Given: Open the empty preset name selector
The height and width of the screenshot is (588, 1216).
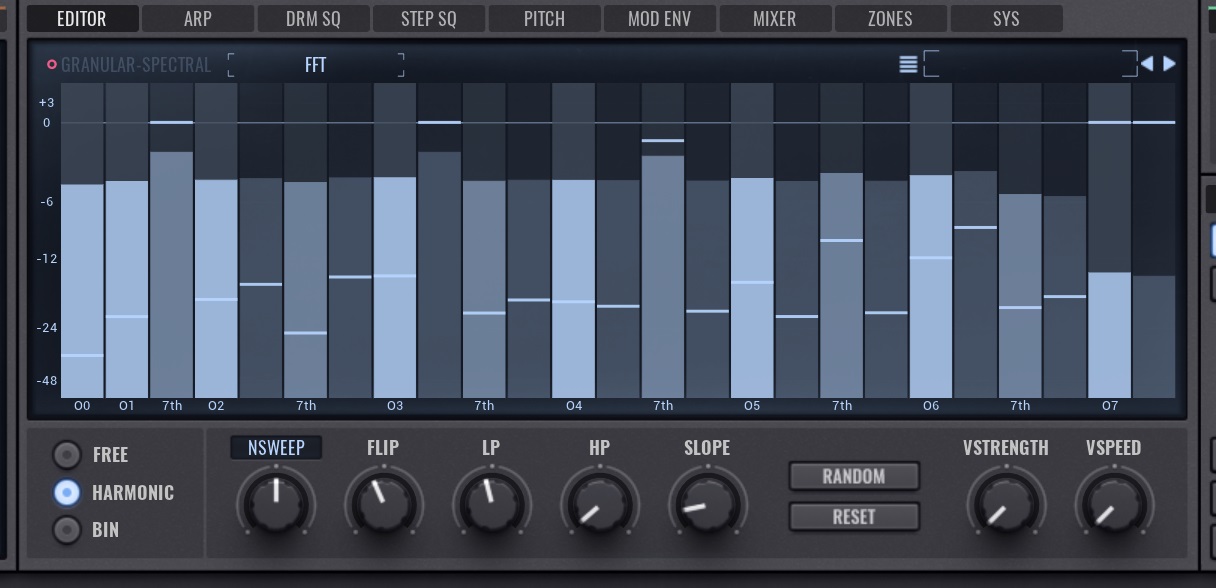Looking at the screenshot, I should [x=1030, y=65].
